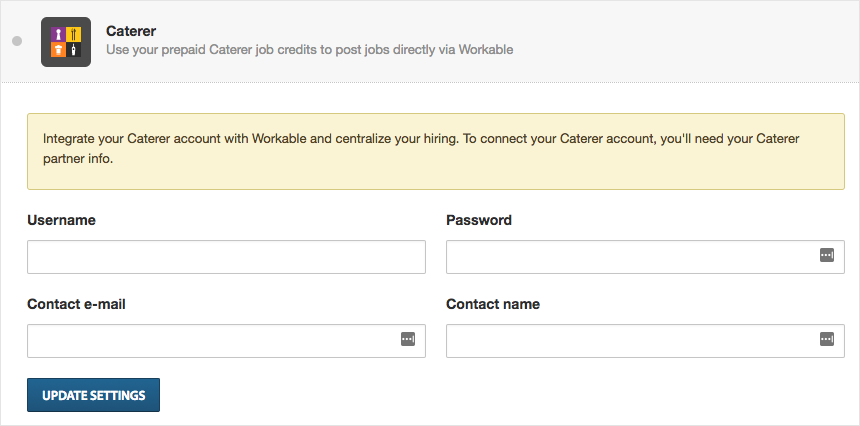Click the Contact e-mail label
Image resolution: width=860 pixels, height=426 pixels.
(x=76, y=304)
